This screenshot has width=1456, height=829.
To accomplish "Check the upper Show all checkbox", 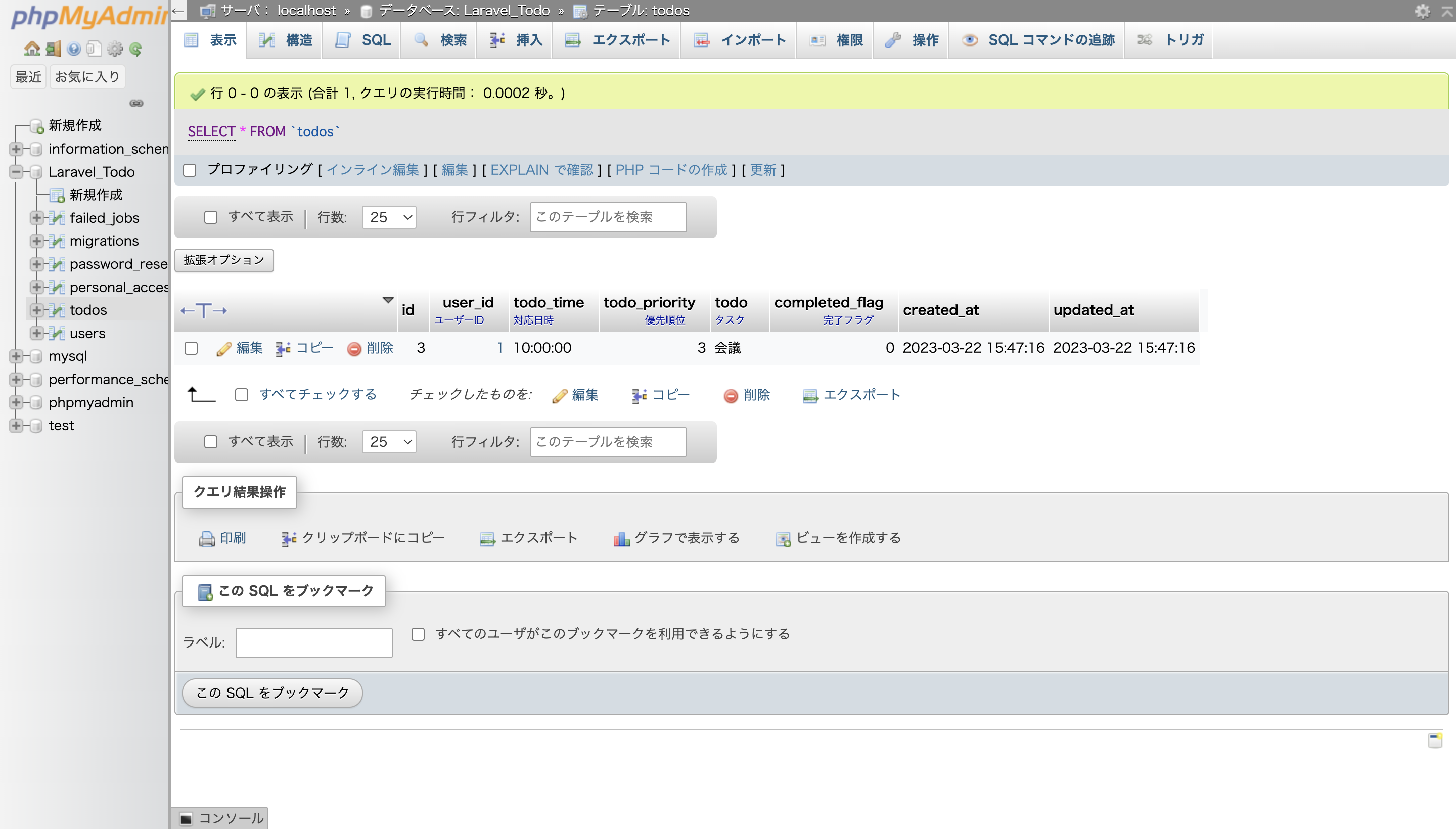I will pos(211,217).
